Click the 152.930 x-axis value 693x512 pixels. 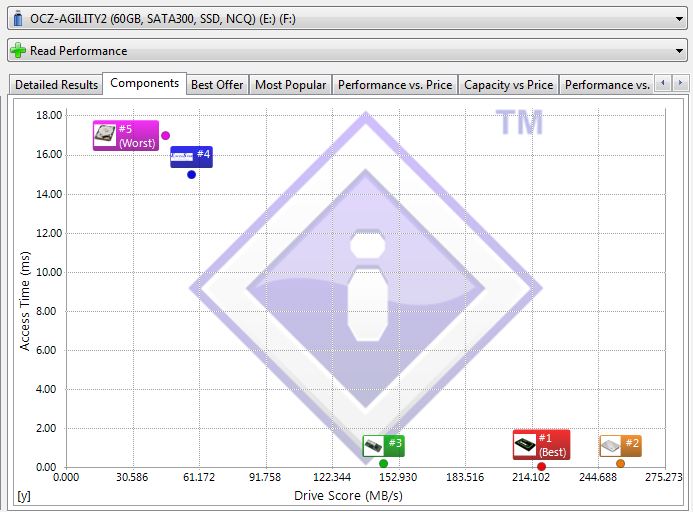click(x=398, y=478)
